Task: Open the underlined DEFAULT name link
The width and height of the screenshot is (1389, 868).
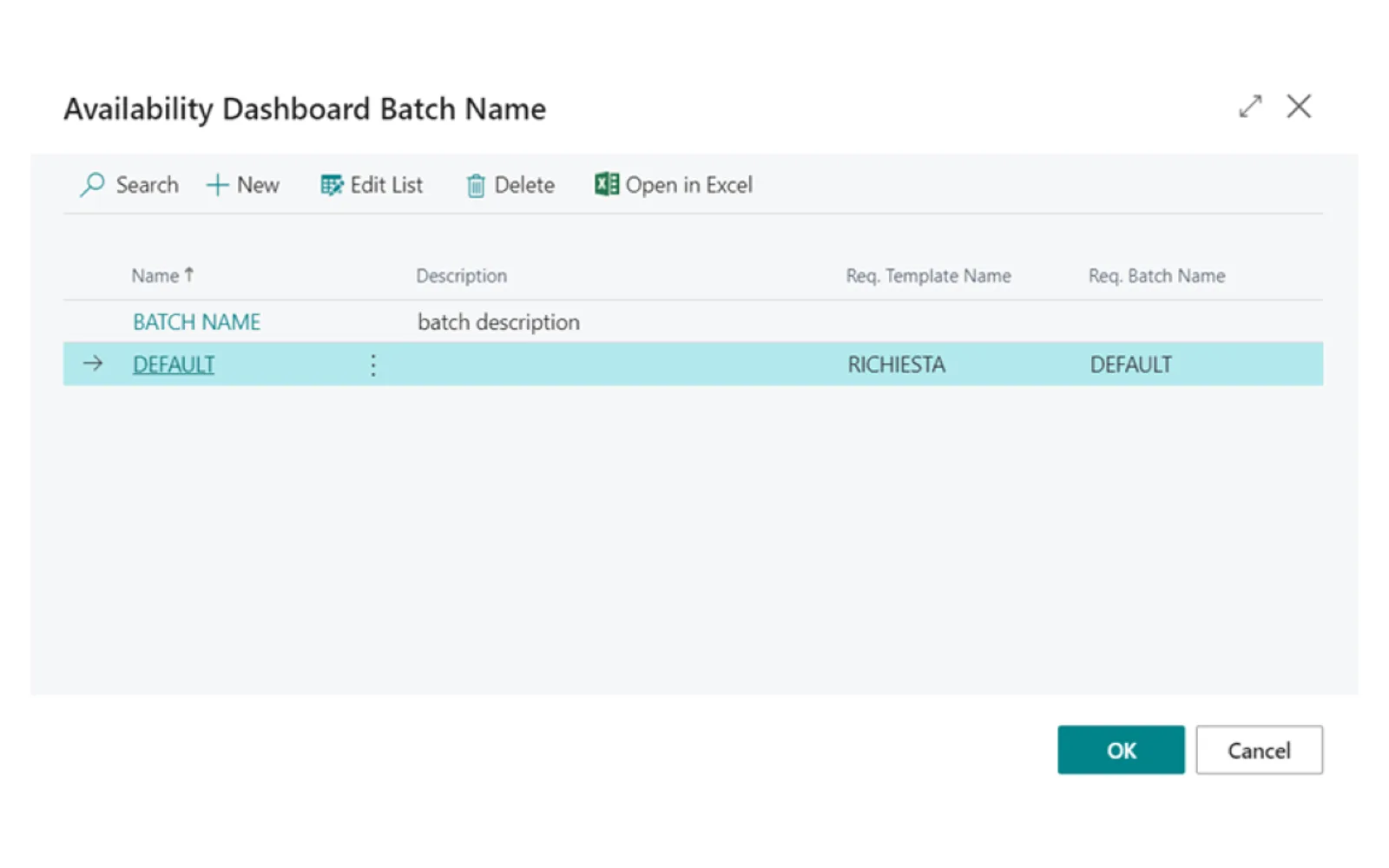Action: click(174, 365)
